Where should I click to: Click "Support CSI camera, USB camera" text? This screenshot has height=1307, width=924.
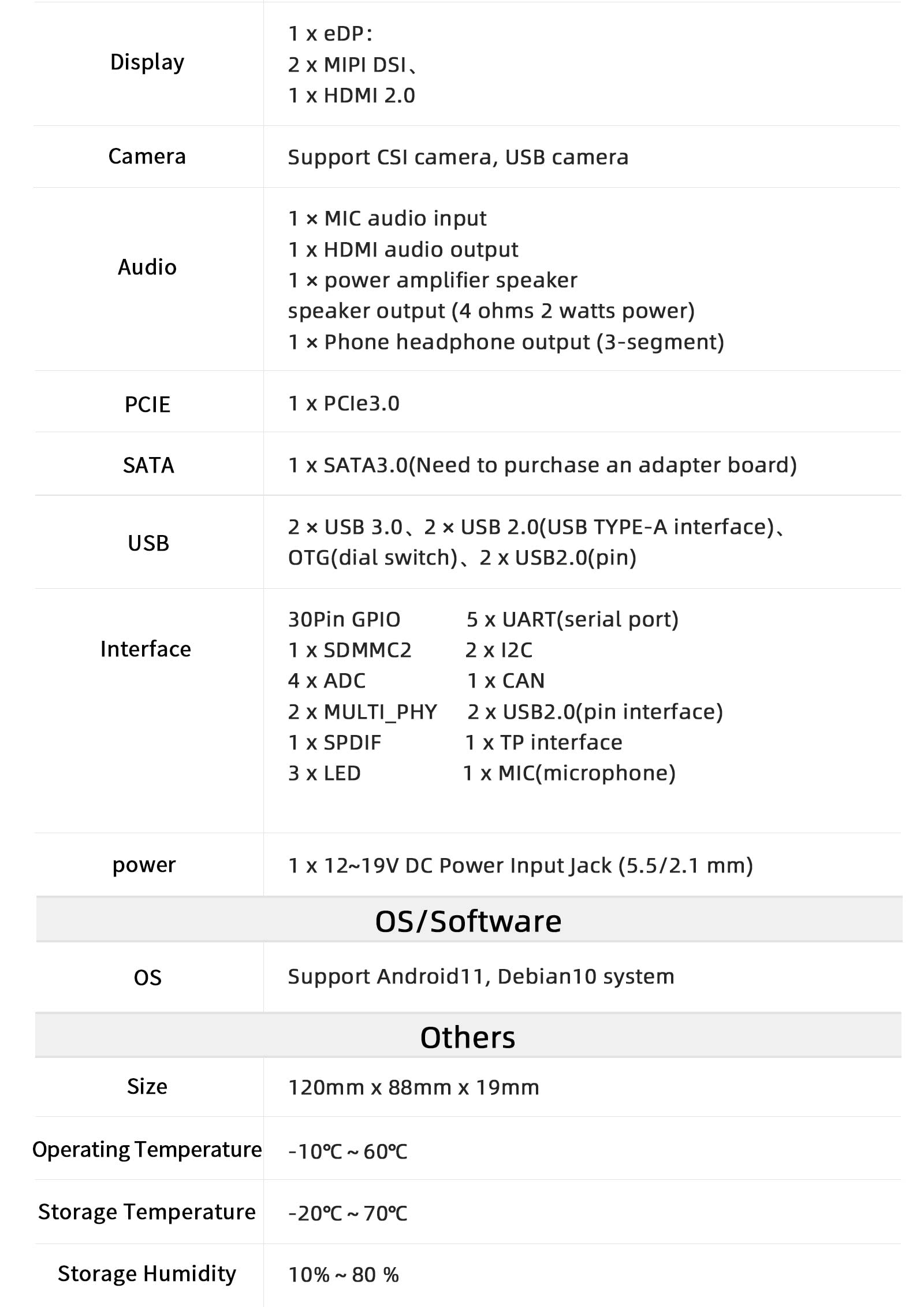point(458,157)
